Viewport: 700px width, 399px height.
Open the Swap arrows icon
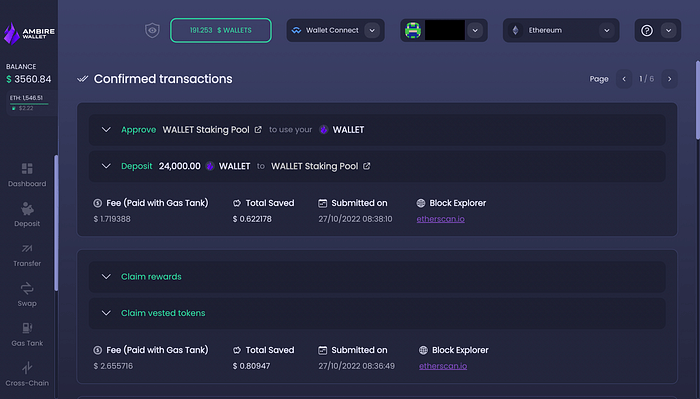27,288
